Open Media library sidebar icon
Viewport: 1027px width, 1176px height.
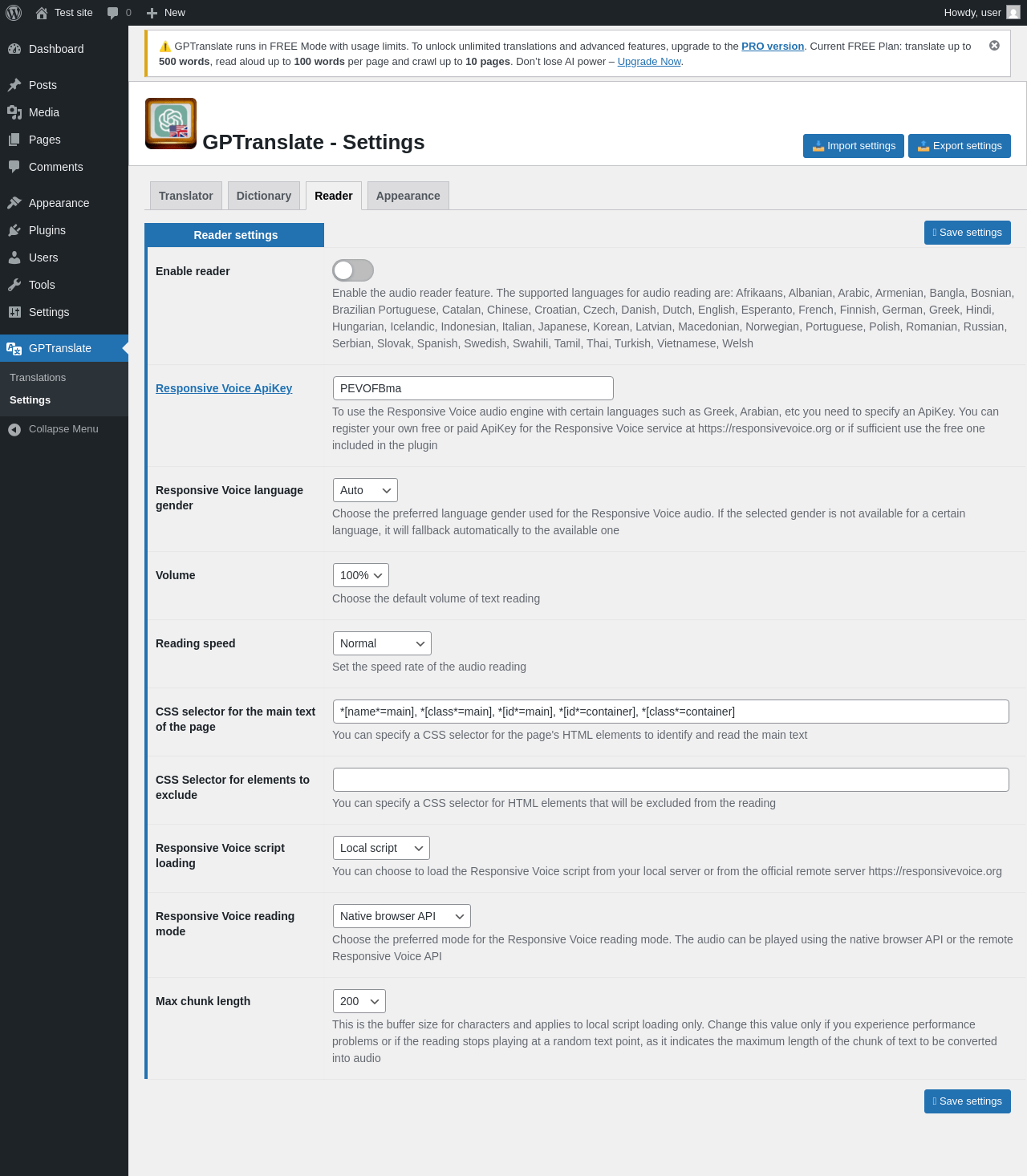(14, 112)
